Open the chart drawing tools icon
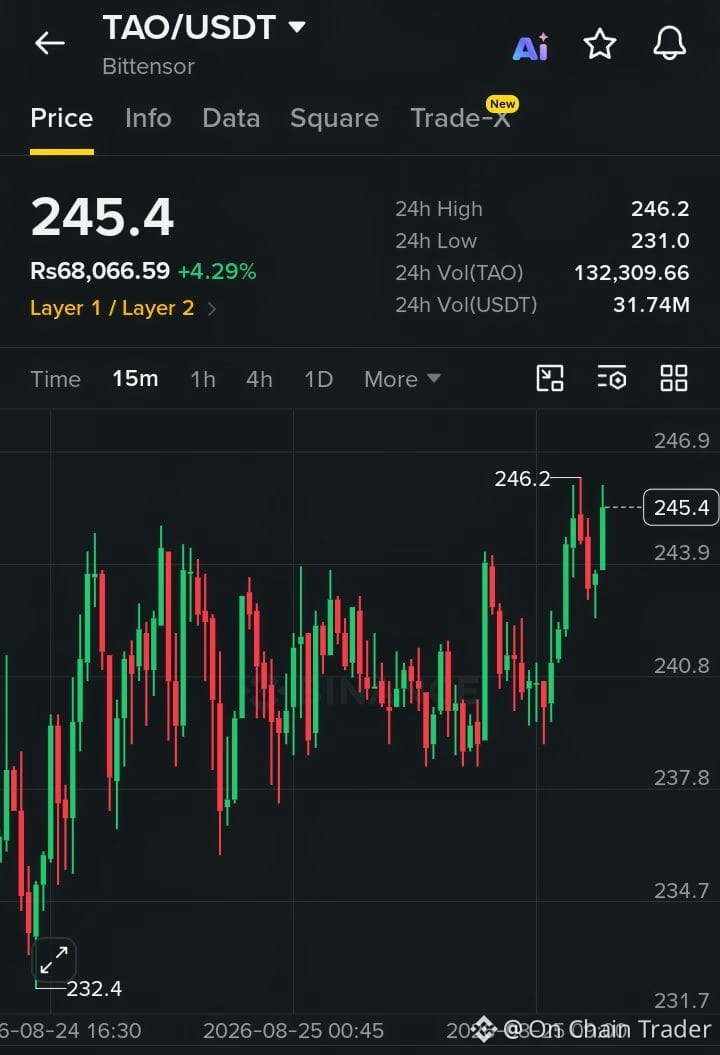 pos(550,378)
